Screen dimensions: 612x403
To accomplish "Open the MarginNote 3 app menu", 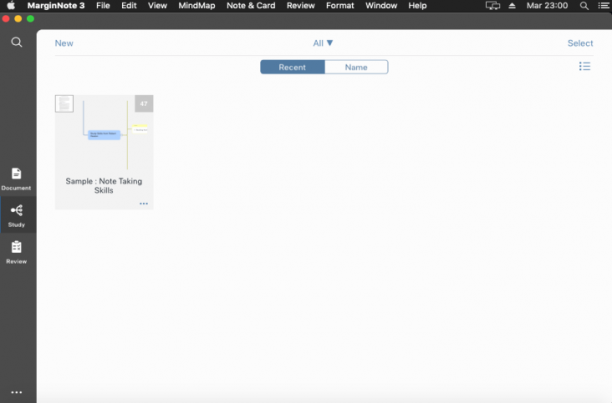I will pyautogui.click(x=56, y=5).
